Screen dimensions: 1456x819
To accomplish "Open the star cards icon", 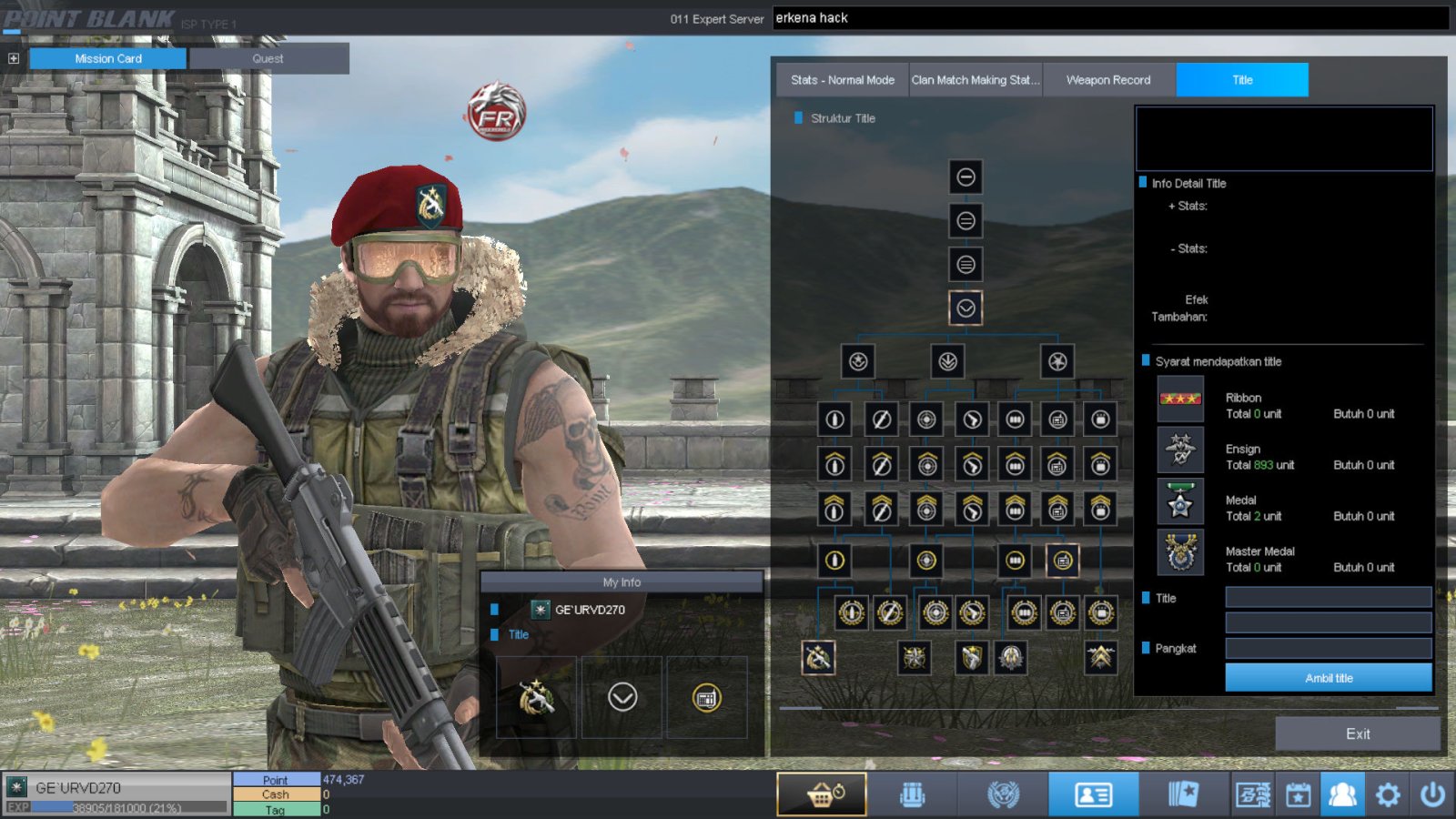I will coord(1183,794).
